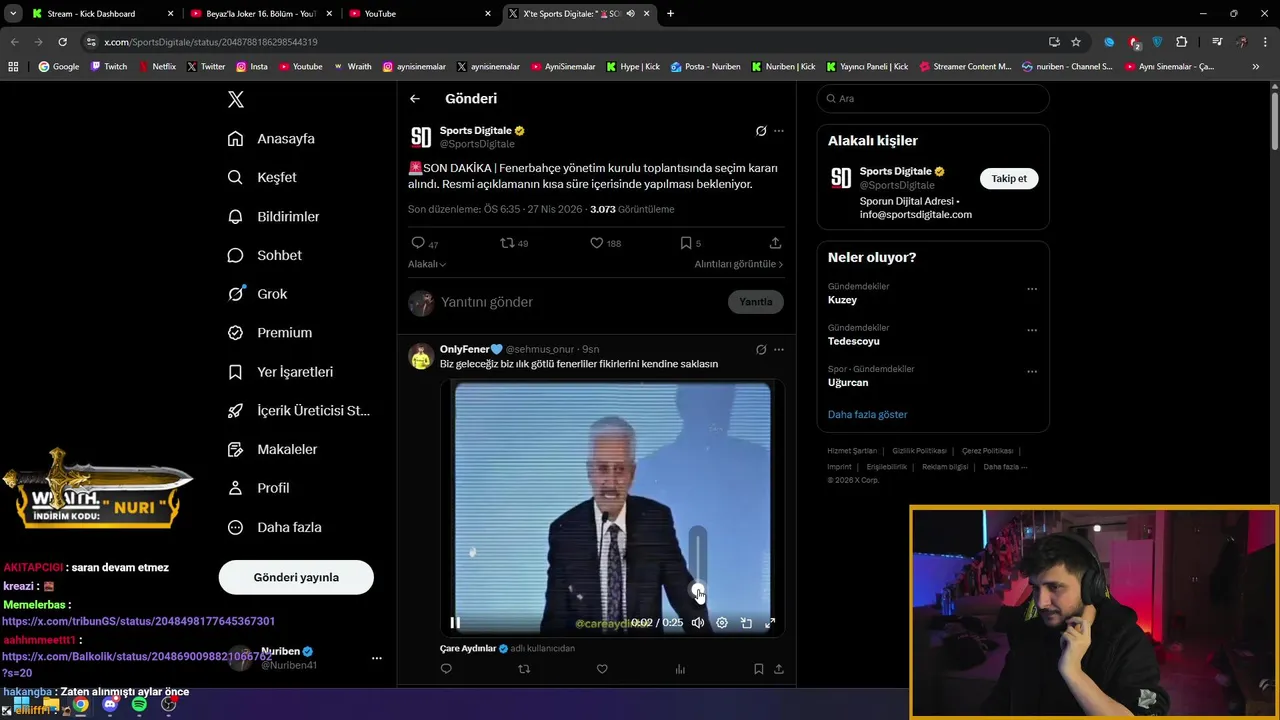
Task: Open Makaleler in the sidebar
Action: (272, 450)
